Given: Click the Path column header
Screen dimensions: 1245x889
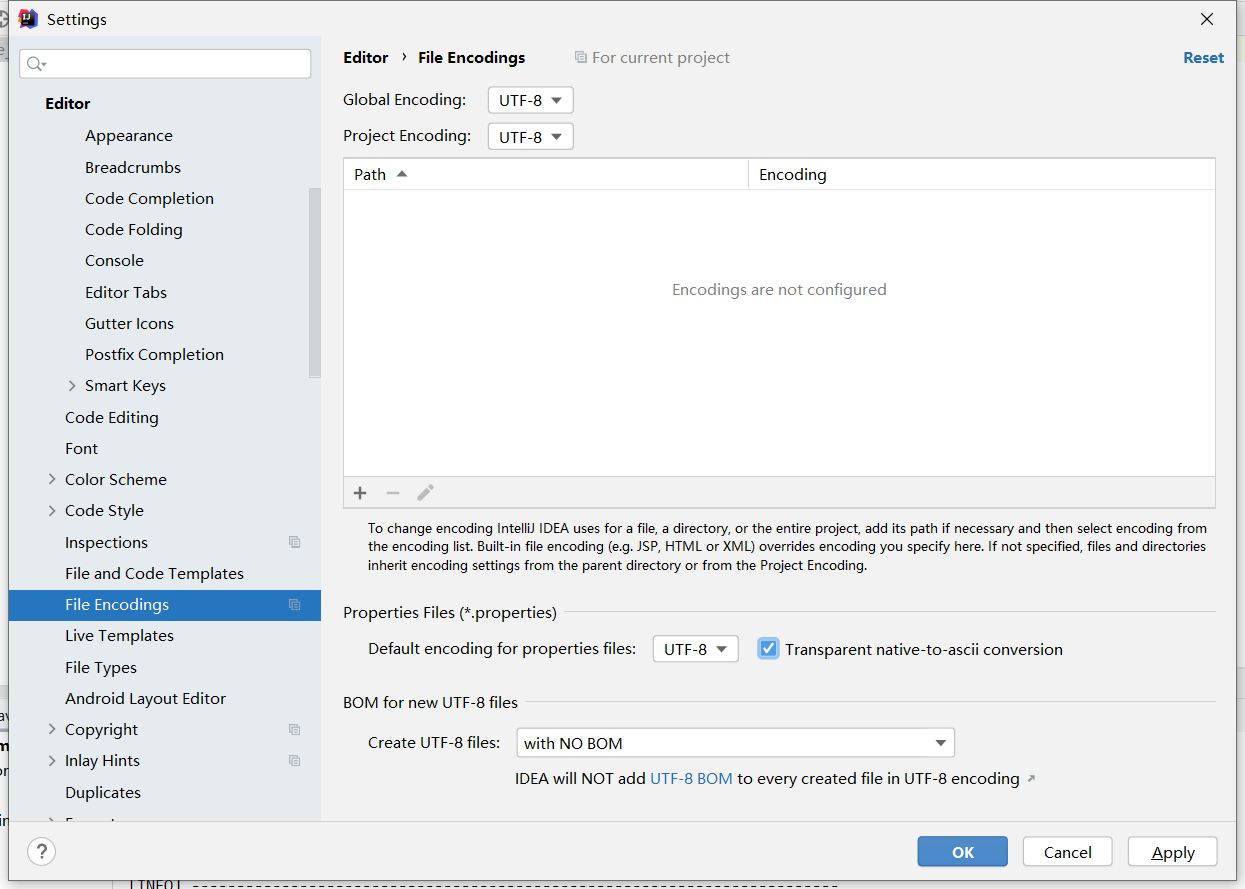Looking at the screenshot, I should point(546,174).
